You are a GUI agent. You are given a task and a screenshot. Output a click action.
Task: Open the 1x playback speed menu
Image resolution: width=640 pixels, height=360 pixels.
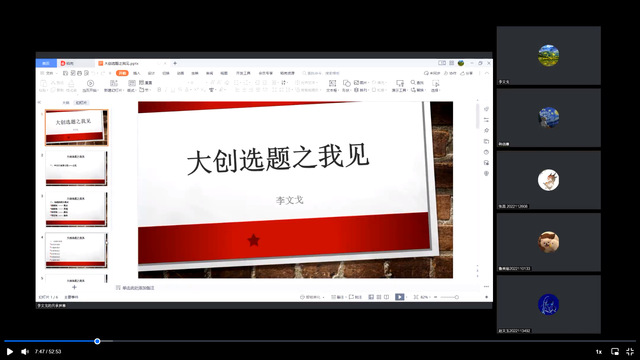pyautogui.click(x=599, y=351)
